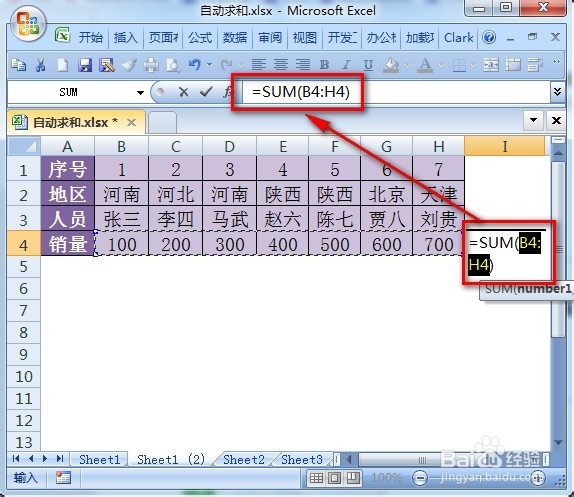Click the Merge and Center icon
The image size is (574, 497).
click(491, 65)
